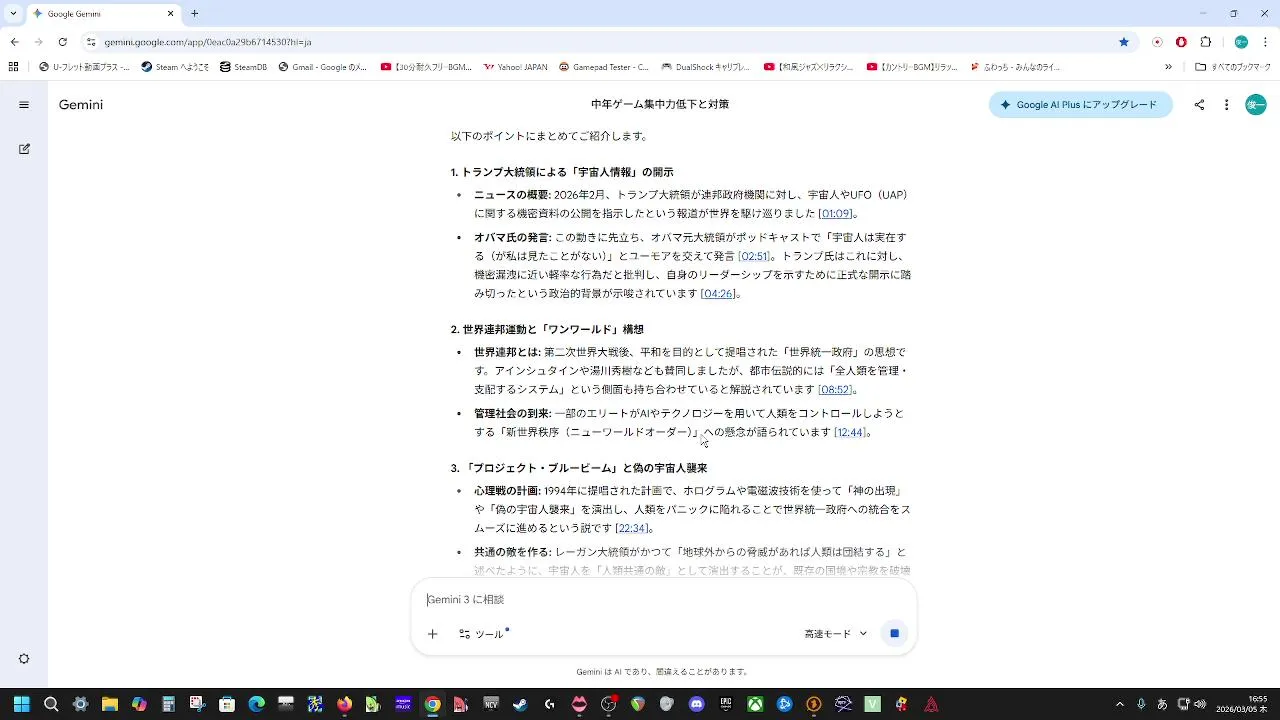Open Gemini settings gear at bottom left

24,659
